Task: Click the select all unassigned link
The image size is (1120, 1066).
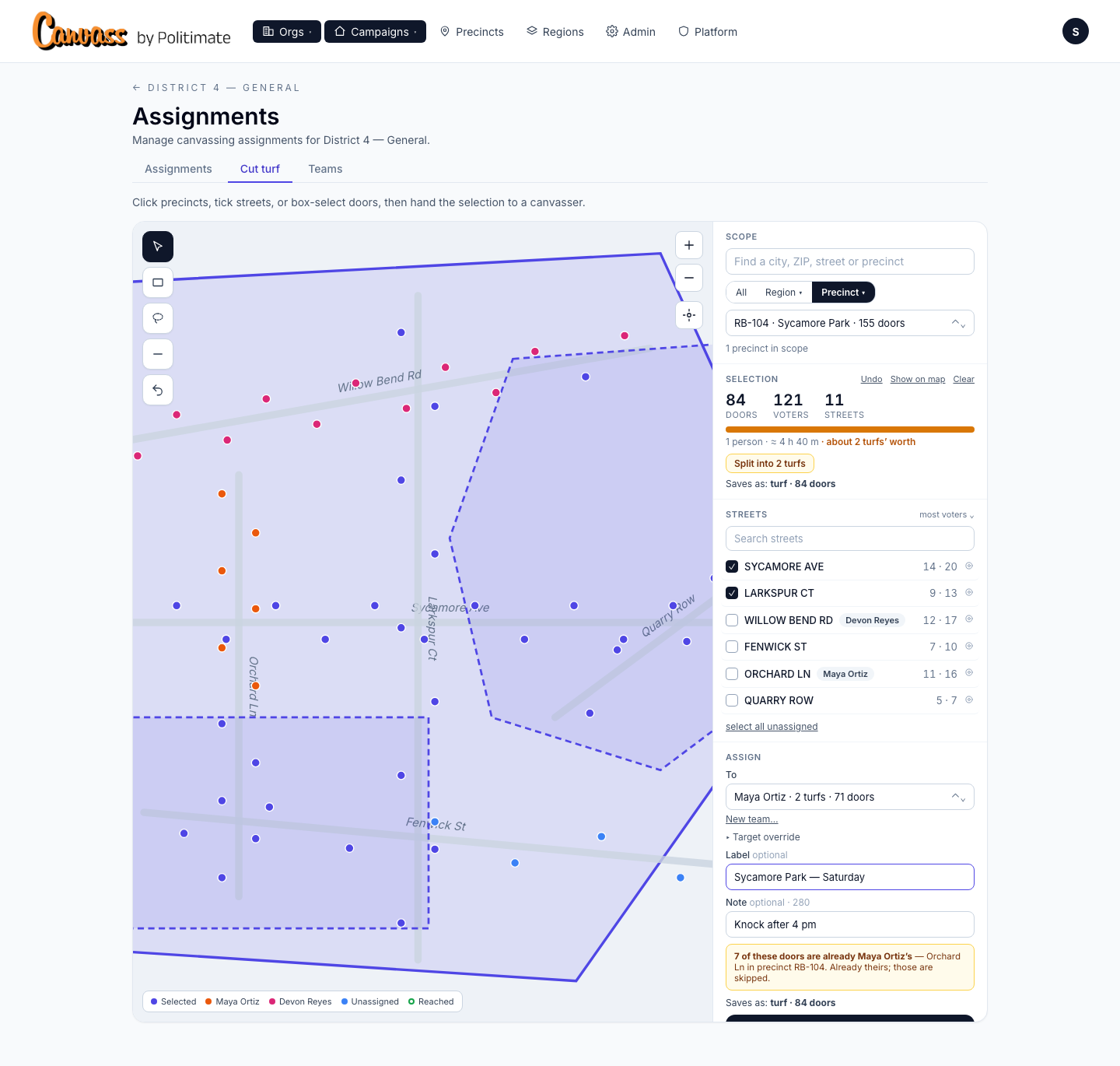Action: tap(772, 727)
